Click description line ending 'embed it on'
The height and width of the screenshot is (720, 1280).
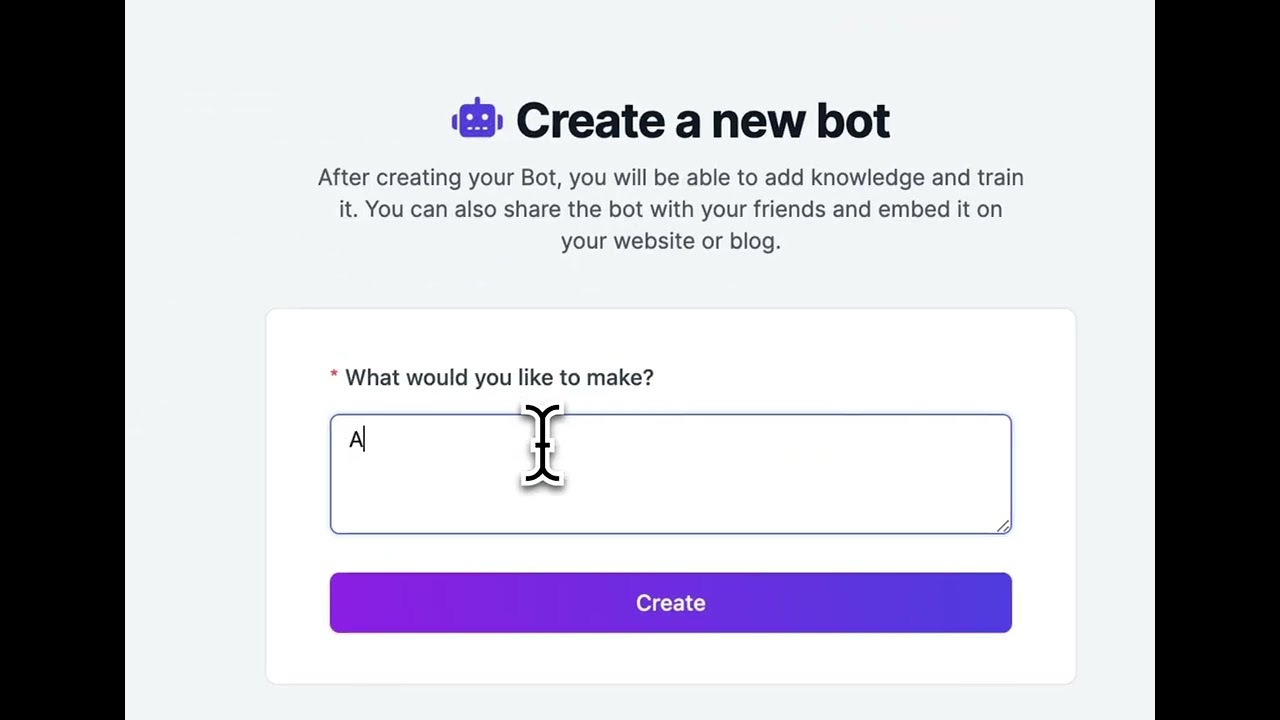[670, 209]
